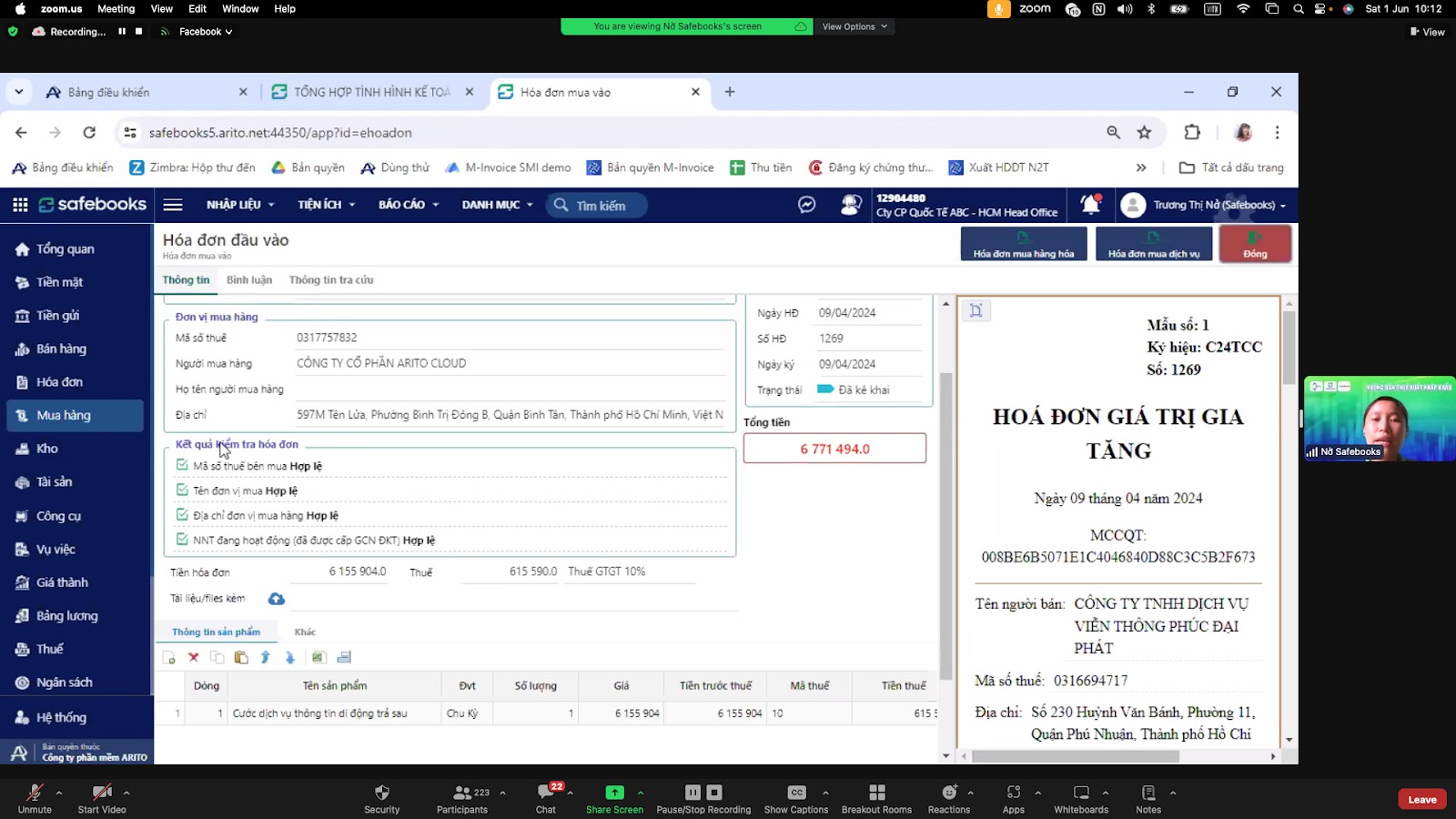Click the Tìm kiếm search field
This screenshot has height=819, width=1456.
(597, 205)
